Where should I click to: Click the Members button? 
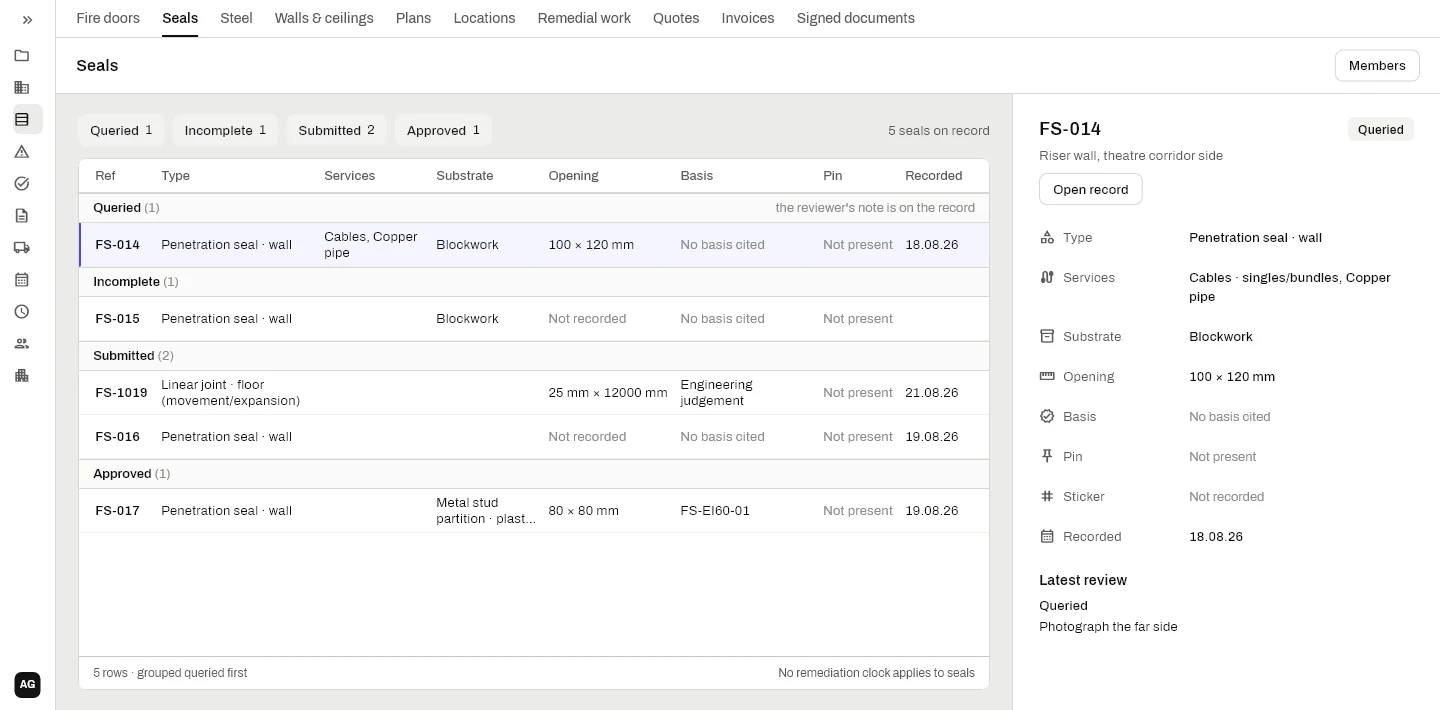(x=1377, y=66)
